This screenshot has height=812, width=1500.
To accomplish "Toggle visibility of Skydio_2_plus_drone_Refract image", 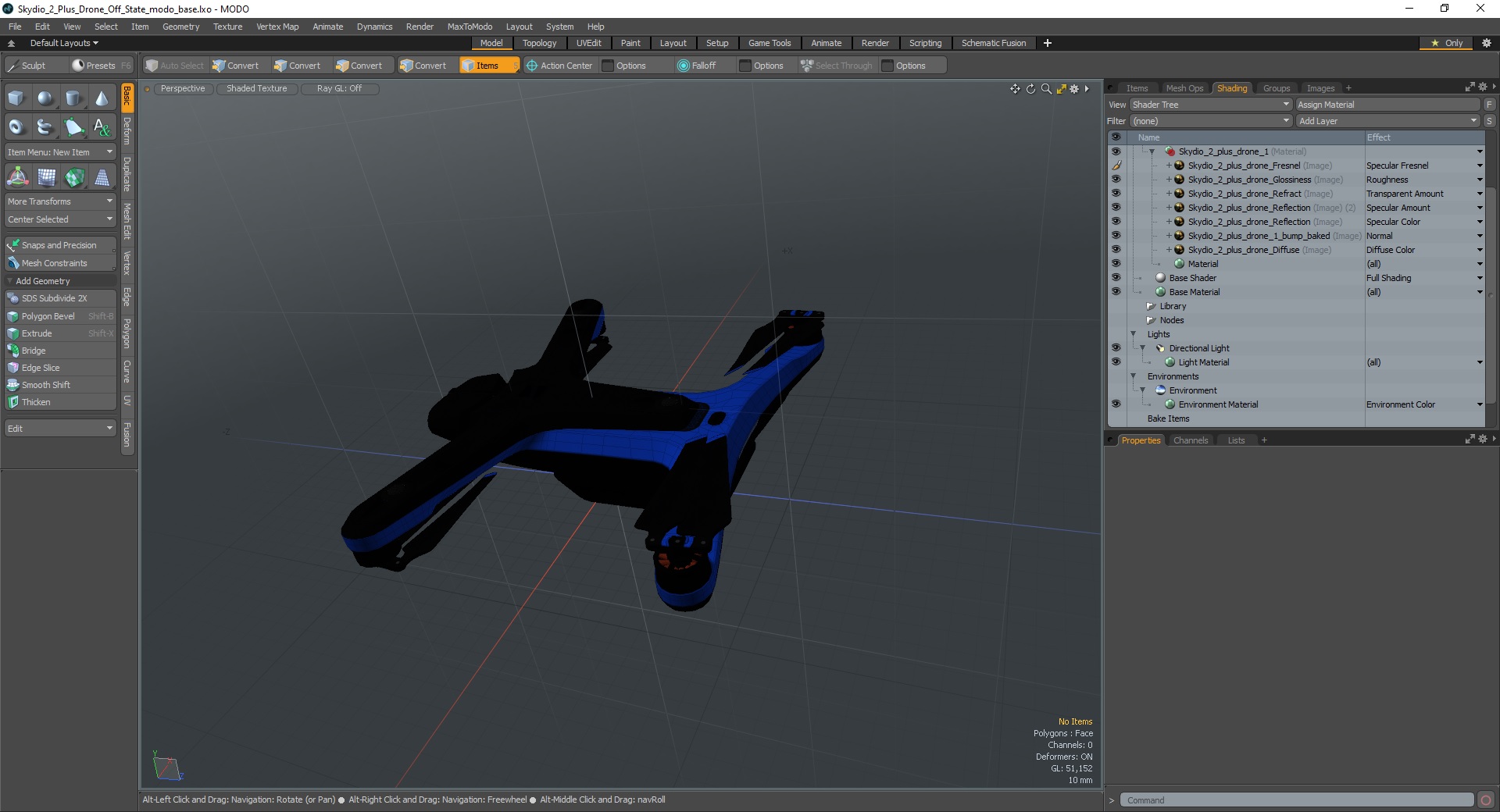I will pos(1116,194).
